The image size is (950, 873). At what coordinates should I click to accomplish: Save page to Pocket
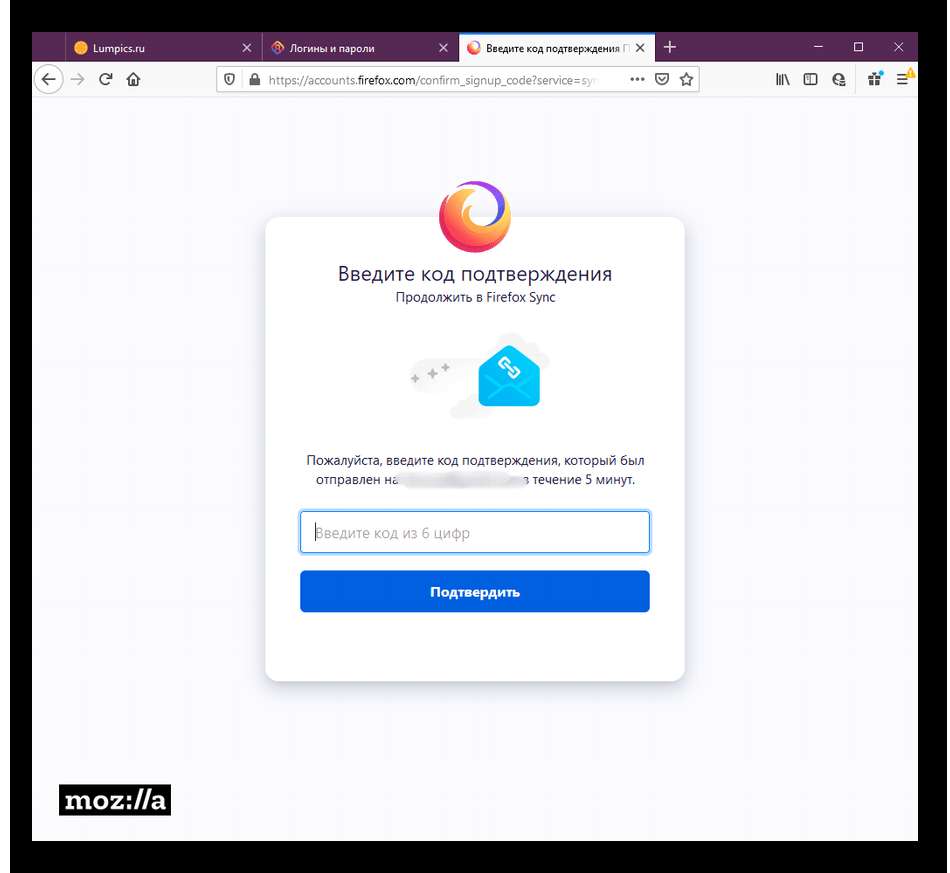662,79
